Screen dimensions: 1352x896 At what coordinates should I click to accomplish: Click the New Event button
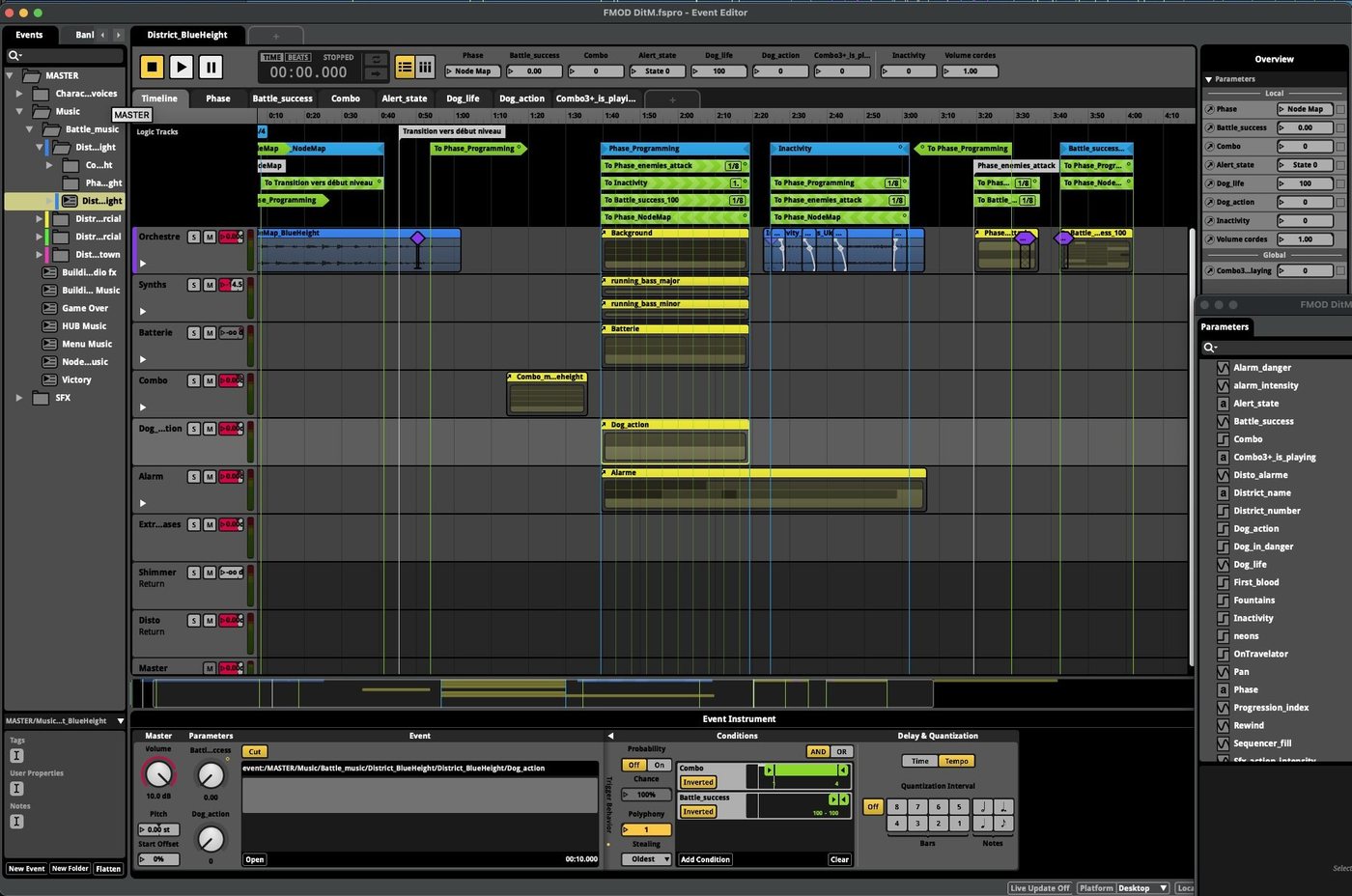coord(27,869)
